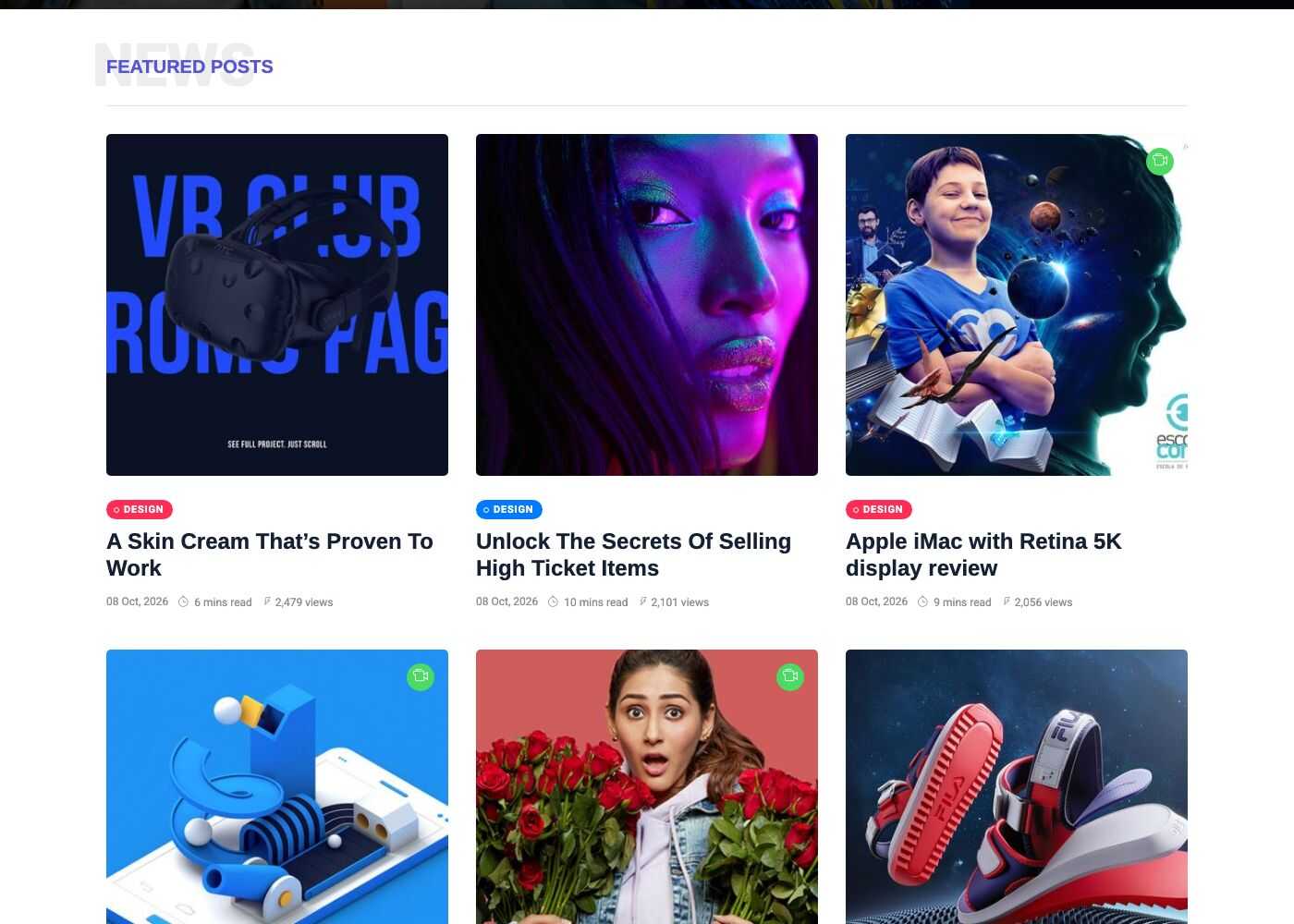Click '9 mins read' text
The image size is (1294, 924).
click(x=962, y=602)
